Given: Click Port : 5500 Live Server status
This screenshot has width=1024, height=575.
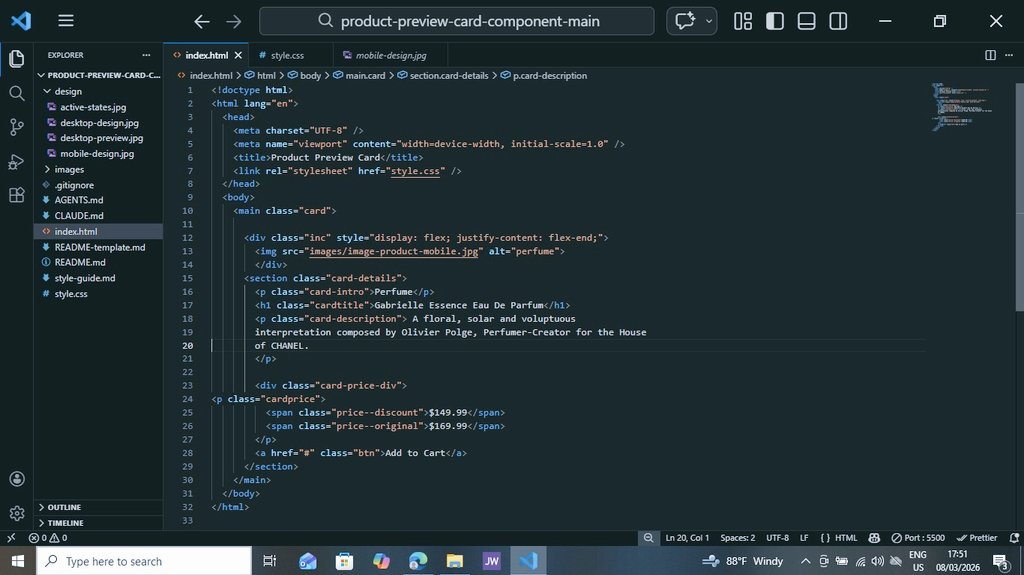Looking at the screenshot, I should [x=918, y=538].
